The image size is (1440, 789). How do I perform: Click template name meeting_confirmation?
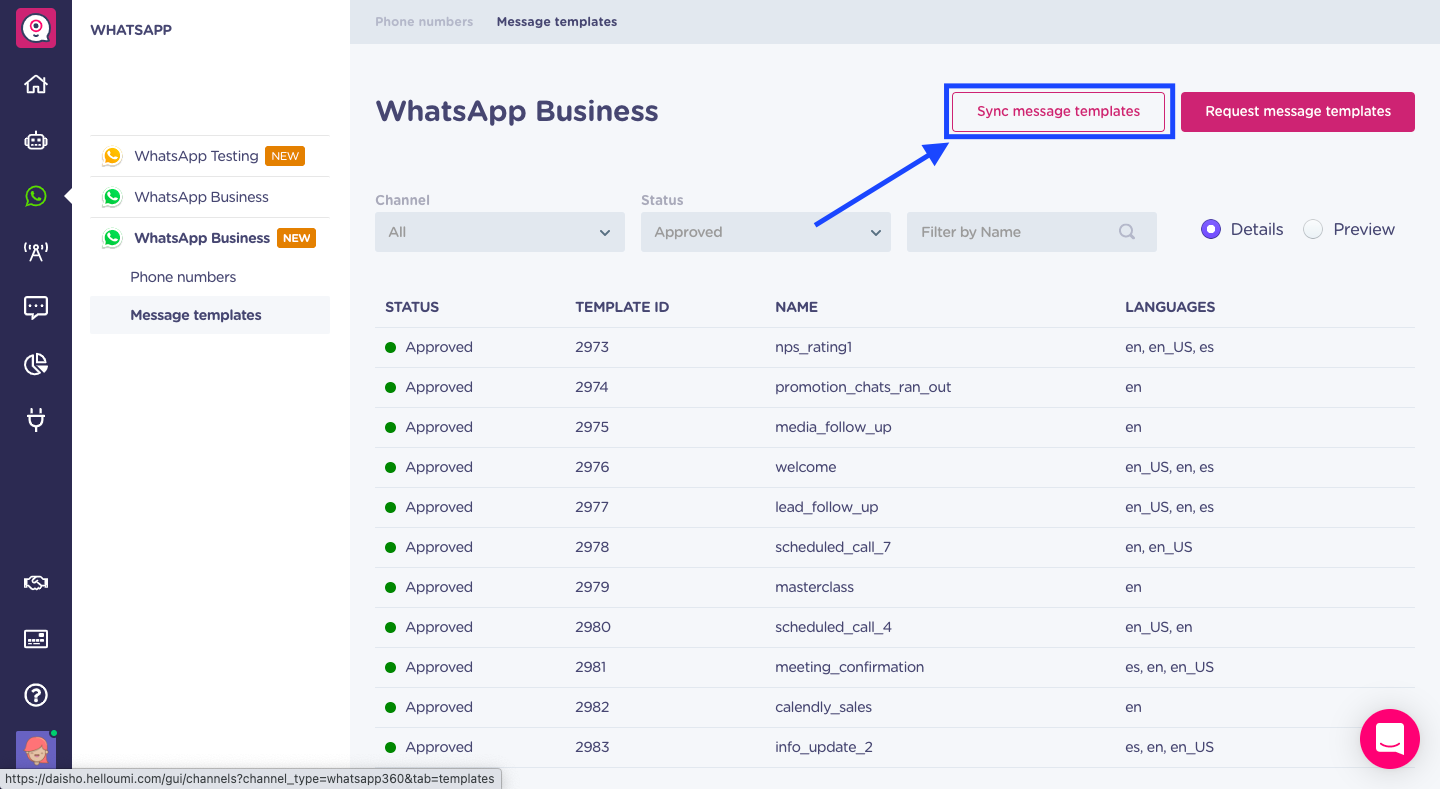pyautogui.click(x=849, y=667)
